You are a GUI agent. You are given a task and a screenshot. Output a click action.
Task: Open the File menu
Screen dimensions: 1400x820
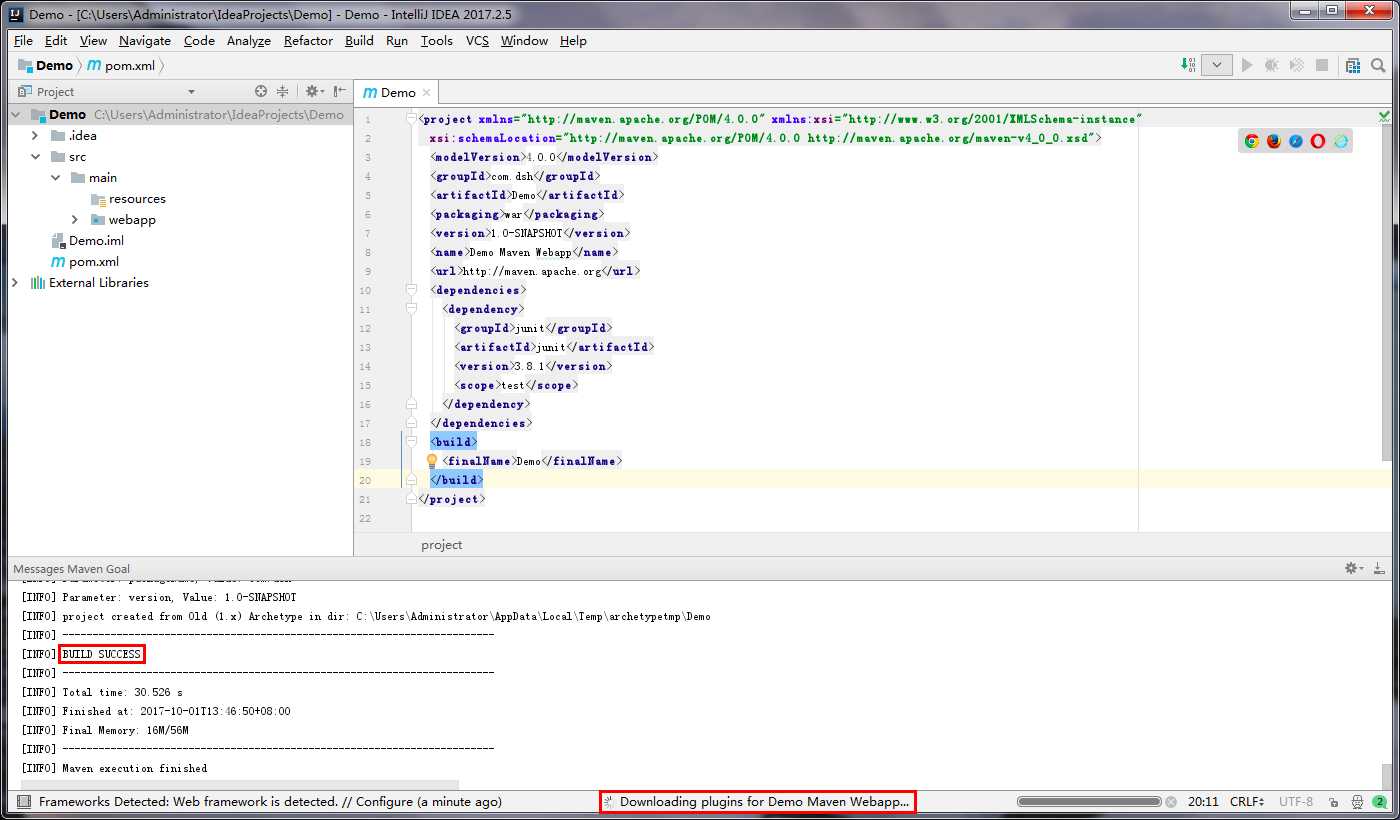[x=23, y=41]
